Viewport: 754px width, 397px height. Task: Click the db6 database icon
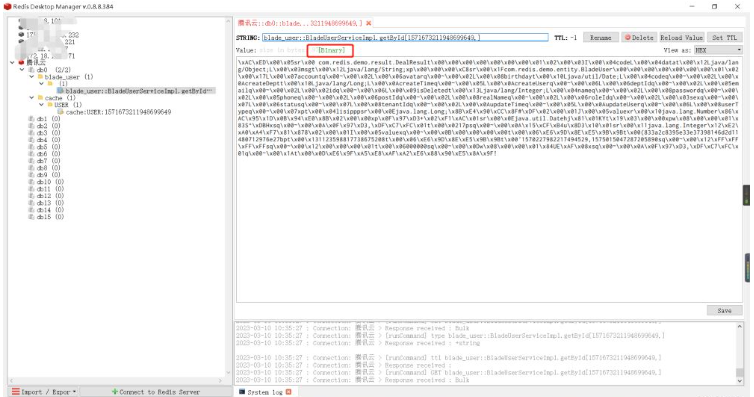click(31, 154)
